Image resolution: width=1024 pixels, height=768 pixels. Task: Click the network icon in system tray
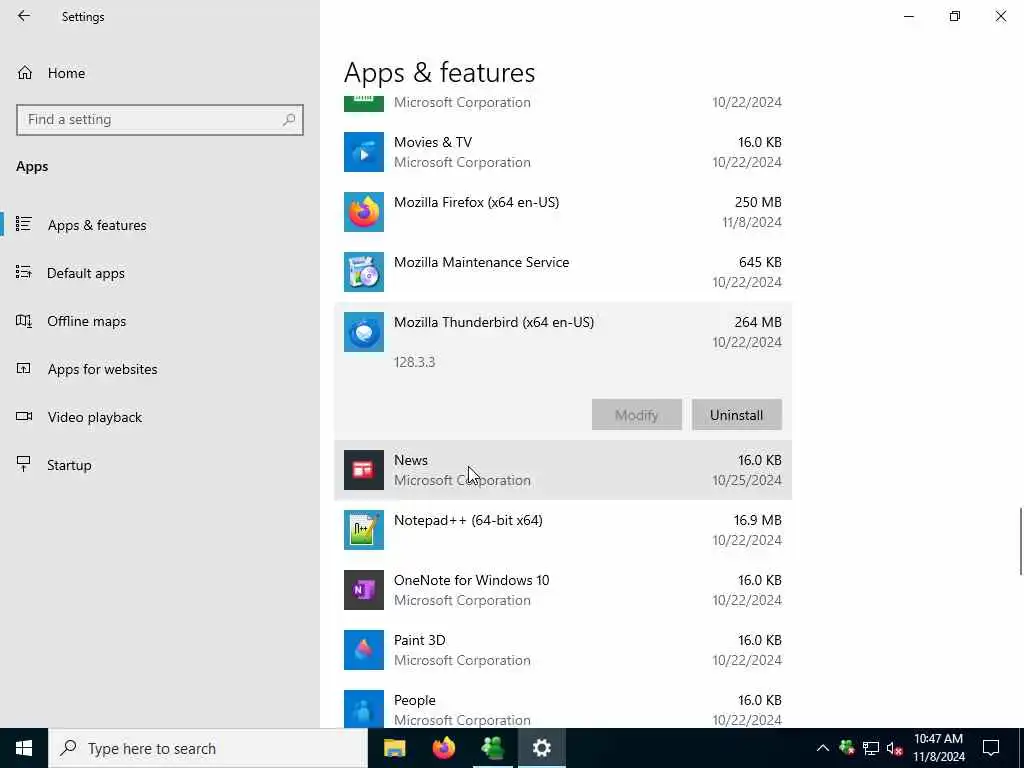[871, 748]
